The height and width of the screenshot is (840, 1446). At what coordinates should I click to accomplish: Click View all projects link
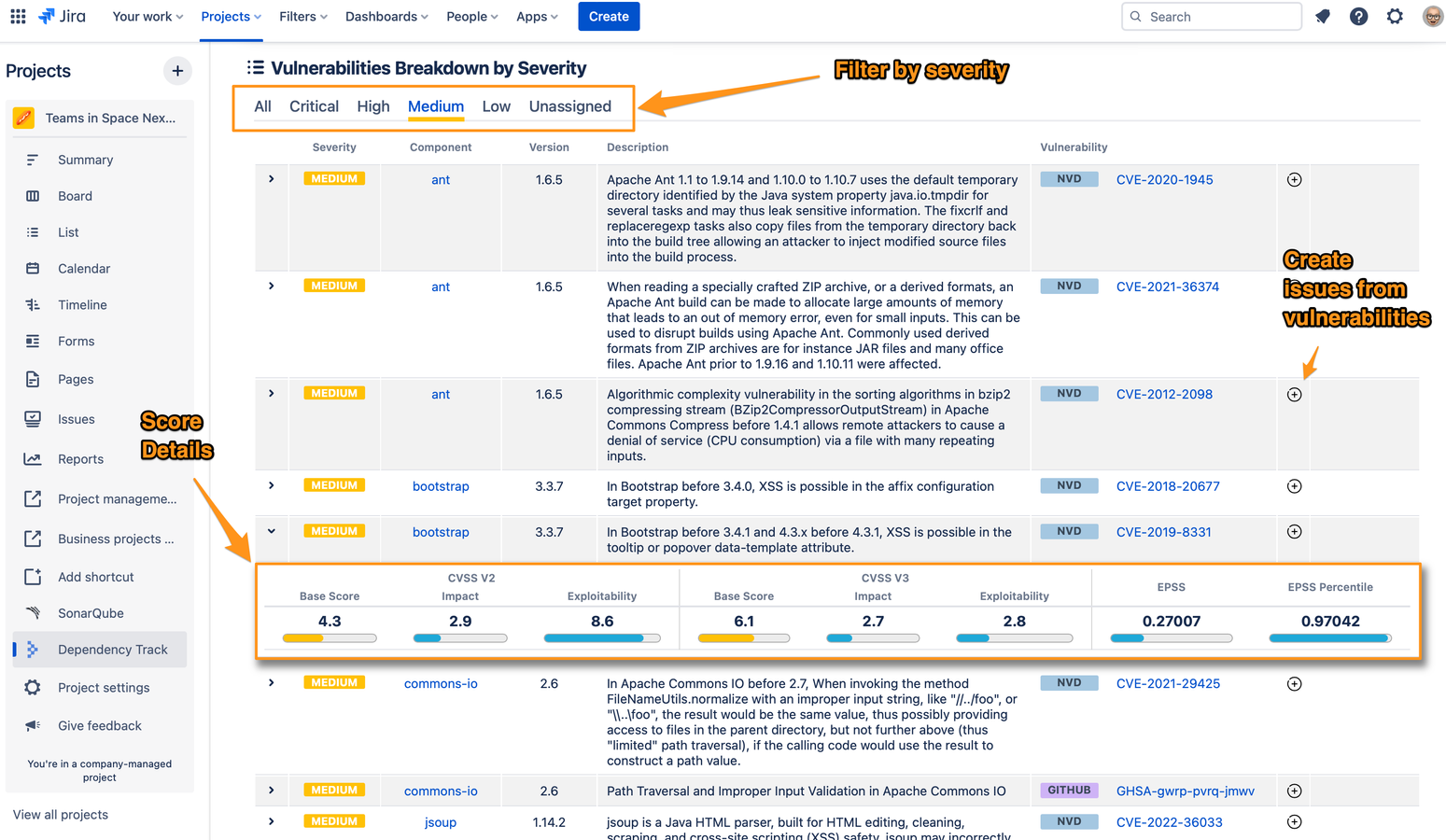(x=61, y=815)
